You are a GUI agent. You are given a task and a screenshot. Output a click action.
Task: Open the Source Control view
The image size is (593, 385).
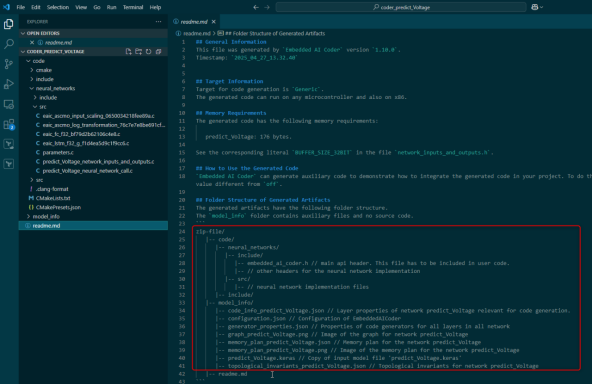click(x=8, y=64)
